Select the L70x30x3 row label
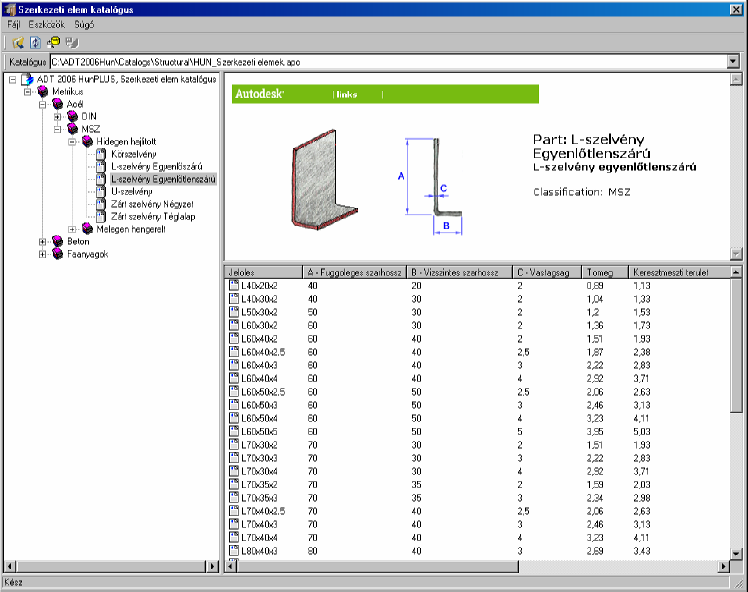Viewport: 748px width, 592px height. (259, 458)
